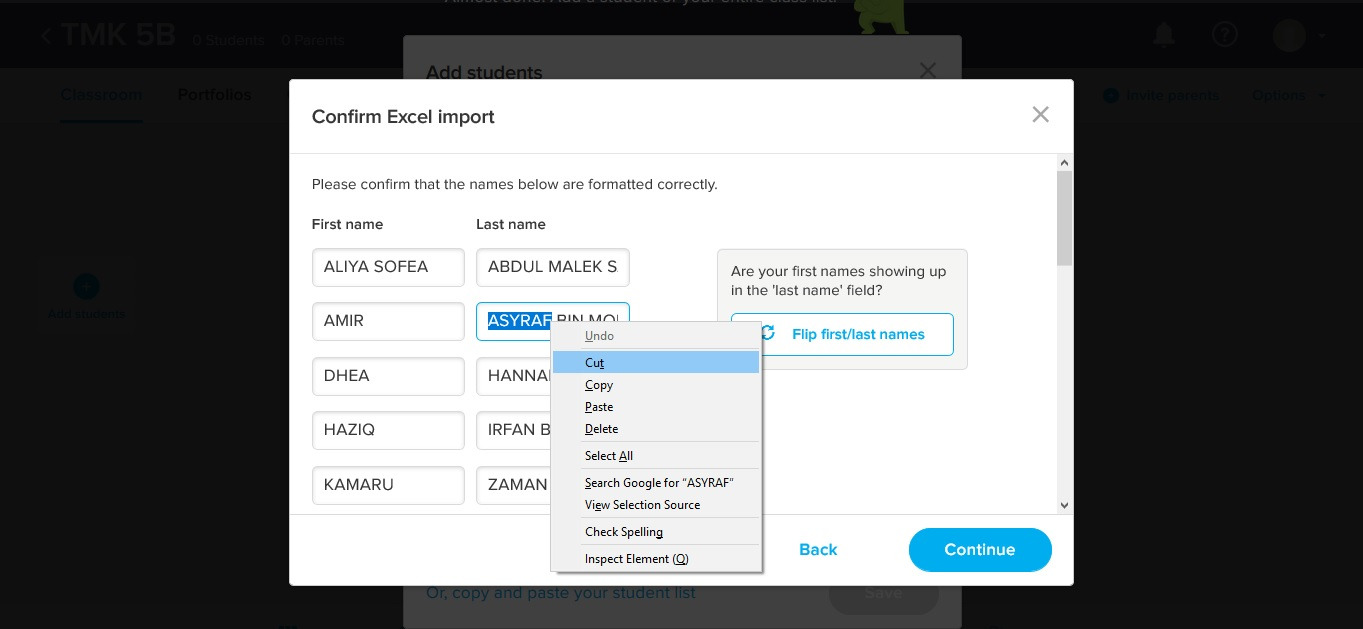Choose Cut from the context menu
The height and width of the screenshot is (629, 1363).
click(595, 363)
